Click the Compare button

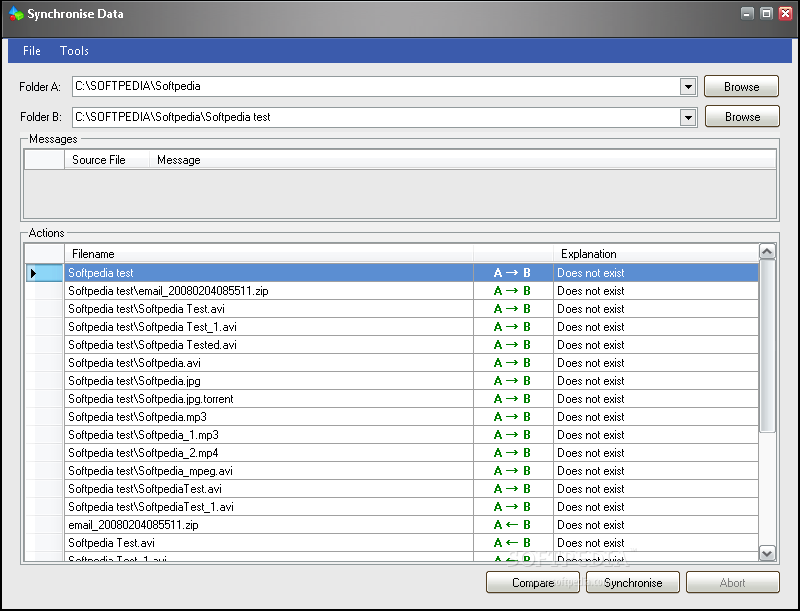(x=533, y=582)
